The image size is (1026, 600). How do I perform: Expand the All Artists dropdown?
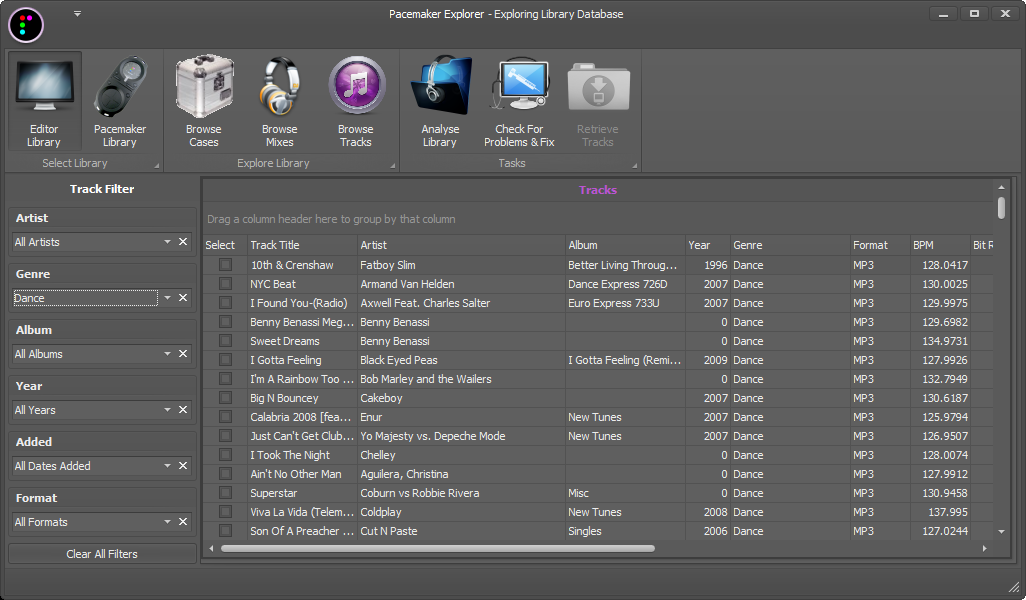pos(168,242)
